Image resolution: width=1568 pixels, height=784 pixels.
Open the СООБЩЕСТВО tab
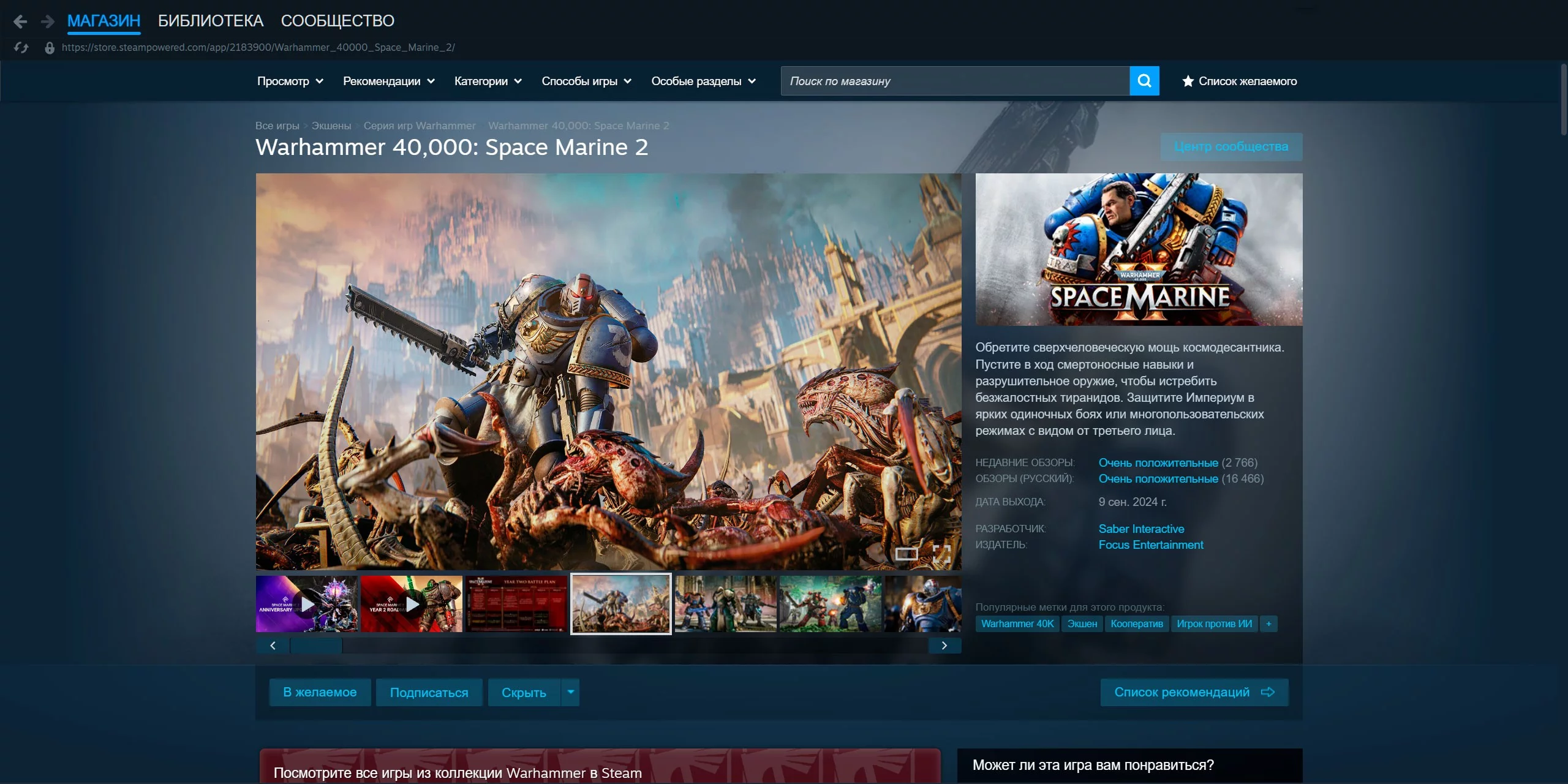click(x=337, y=21)
